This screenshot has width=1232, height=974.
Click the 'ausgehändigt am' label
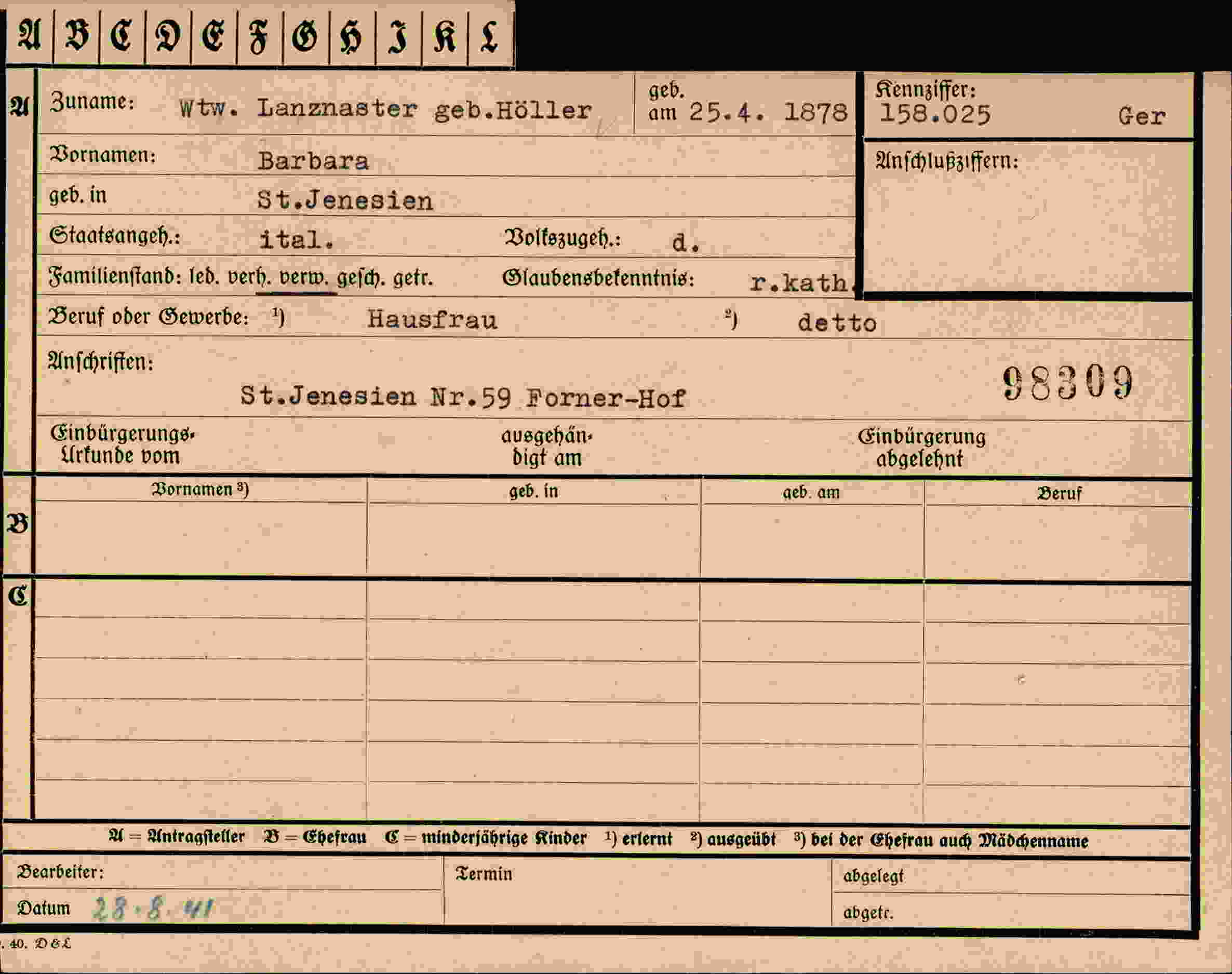pos(546,447)
